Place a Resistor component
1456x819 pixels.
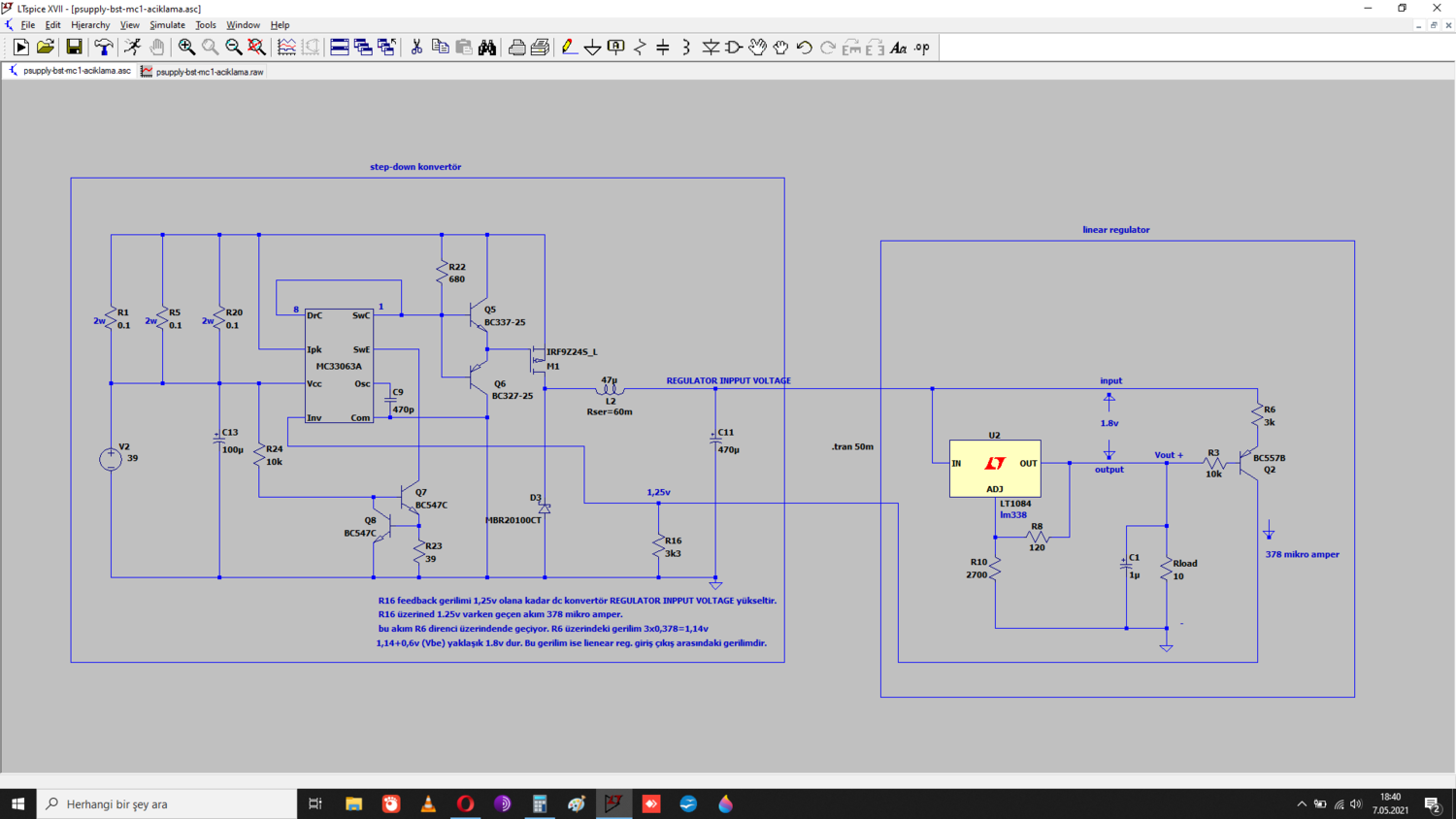(640, 48)
